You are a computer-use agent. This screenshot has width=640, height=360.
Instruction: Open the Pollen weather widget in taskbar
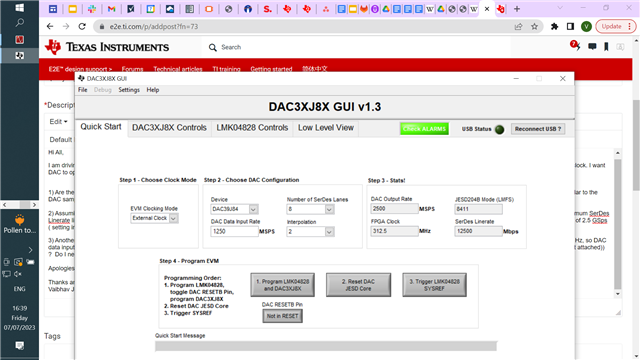19,224
